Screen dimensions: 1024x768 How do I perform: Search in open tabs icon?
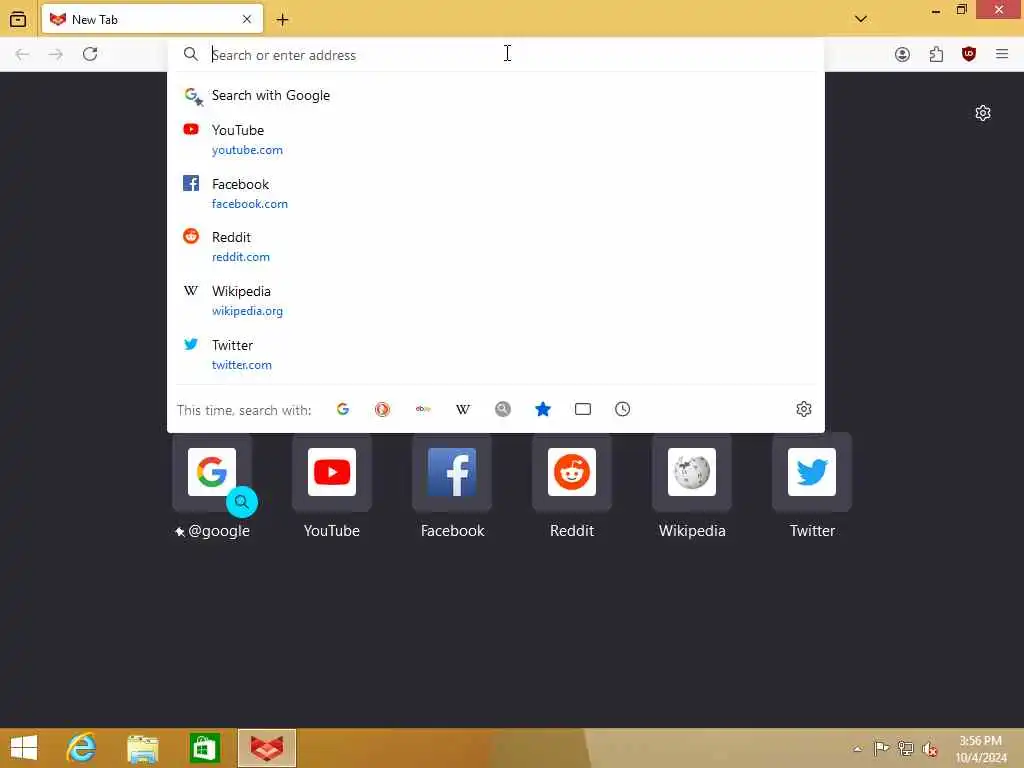[583, 409]
